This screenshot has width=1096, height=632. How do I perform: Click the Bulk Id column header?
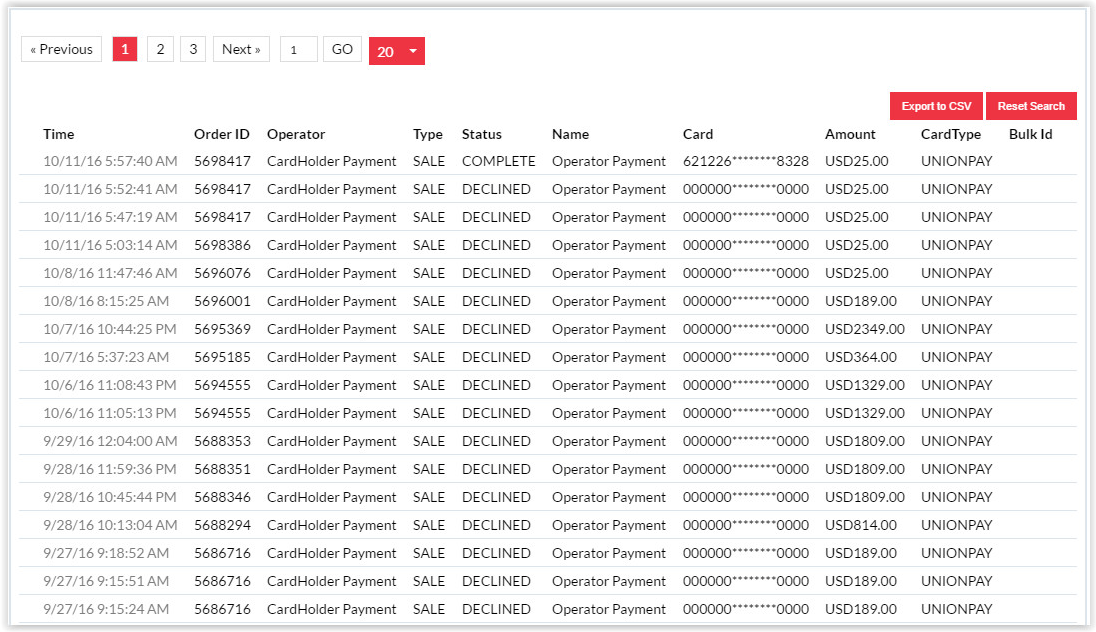point(1030,134)
